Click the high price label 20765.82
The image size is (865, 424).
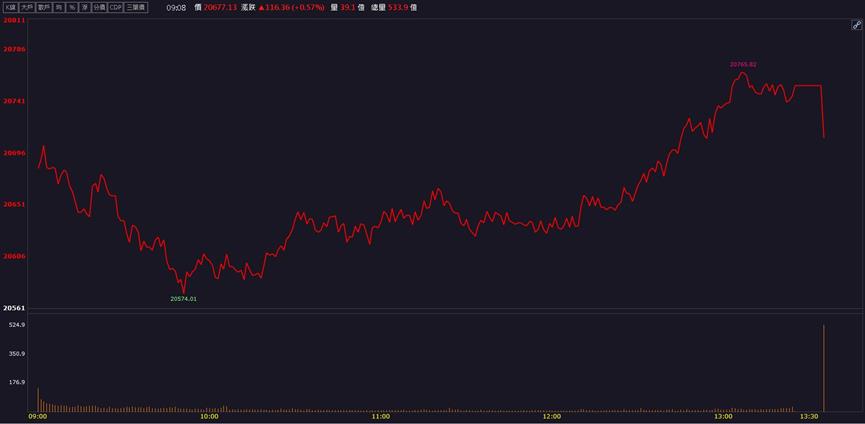(x=743, y=65)
